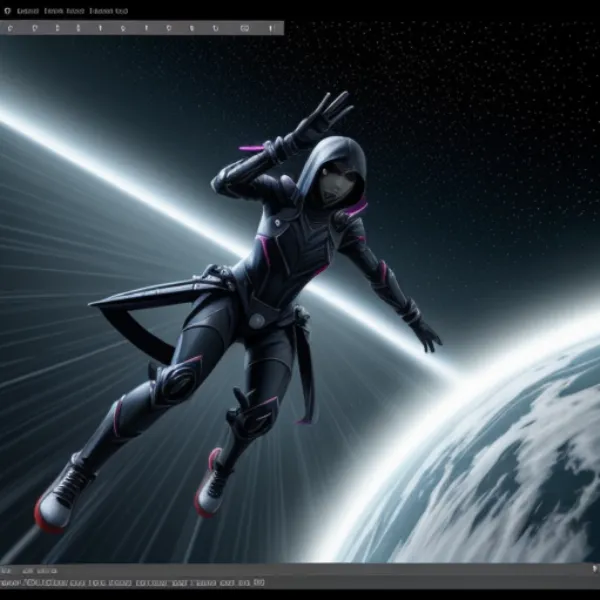Click the small icon at the status bar's right end
The height and width of the screenshot is (600, 600).
click(x=595, y=569)
